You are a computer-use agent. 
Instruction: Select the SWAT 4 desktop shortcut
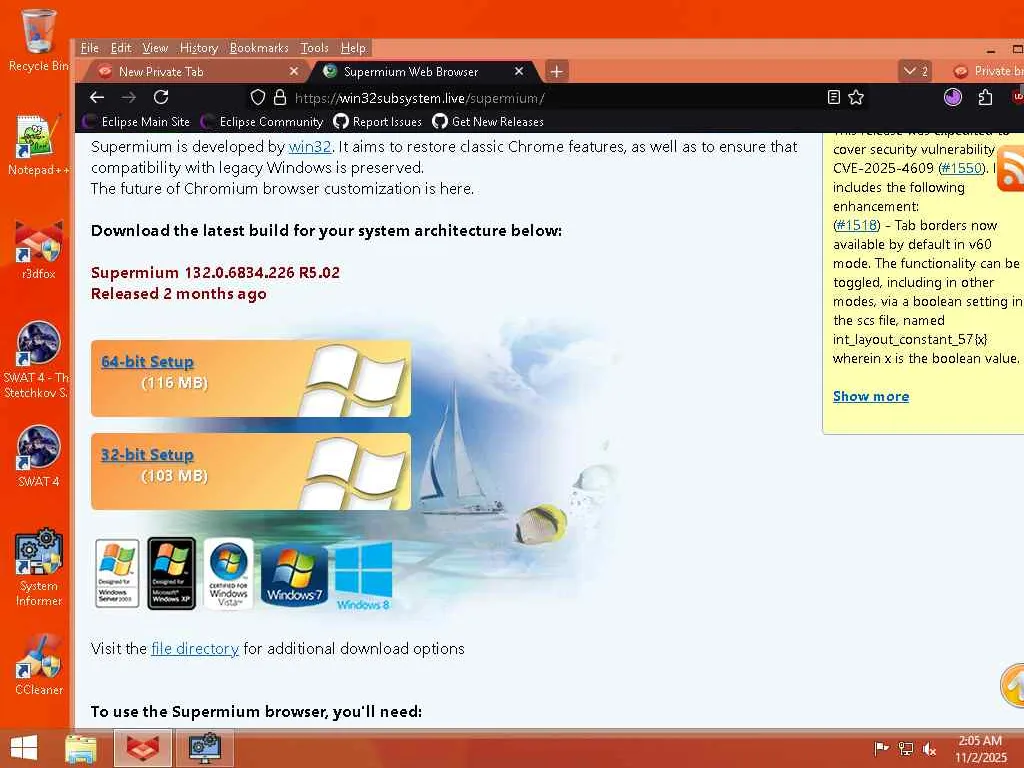(x=38, y=456)
